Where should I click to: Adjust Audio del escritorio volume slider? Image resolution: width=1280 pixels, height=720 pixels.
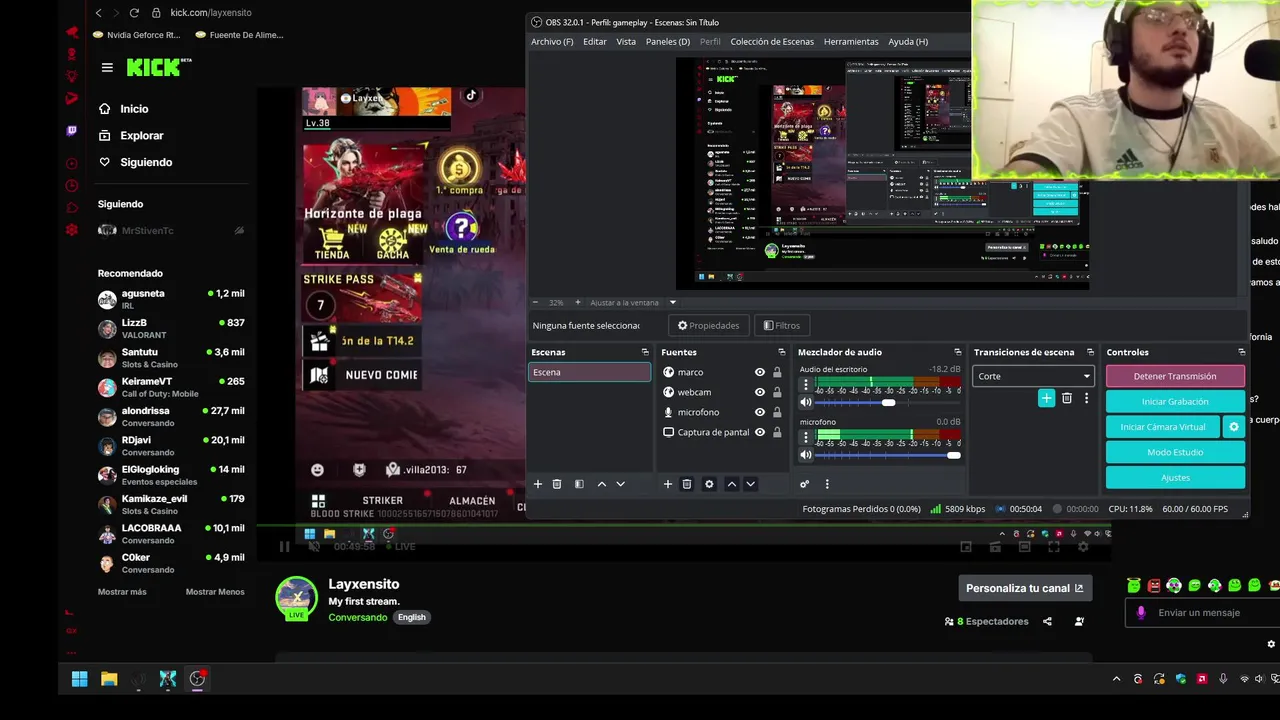pos(888,402)
